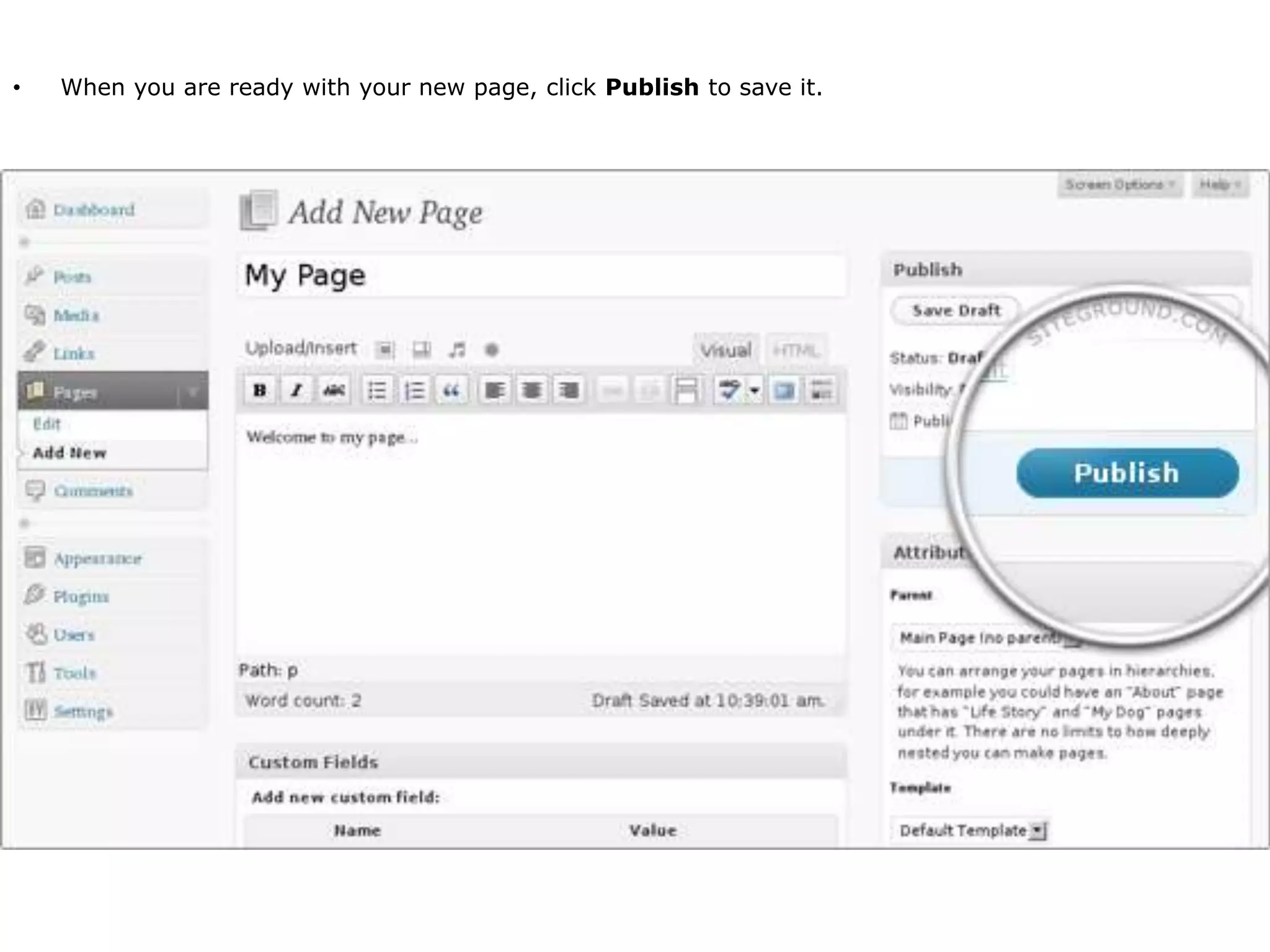
Task: Apply Italic formatting
Action: 296,390
